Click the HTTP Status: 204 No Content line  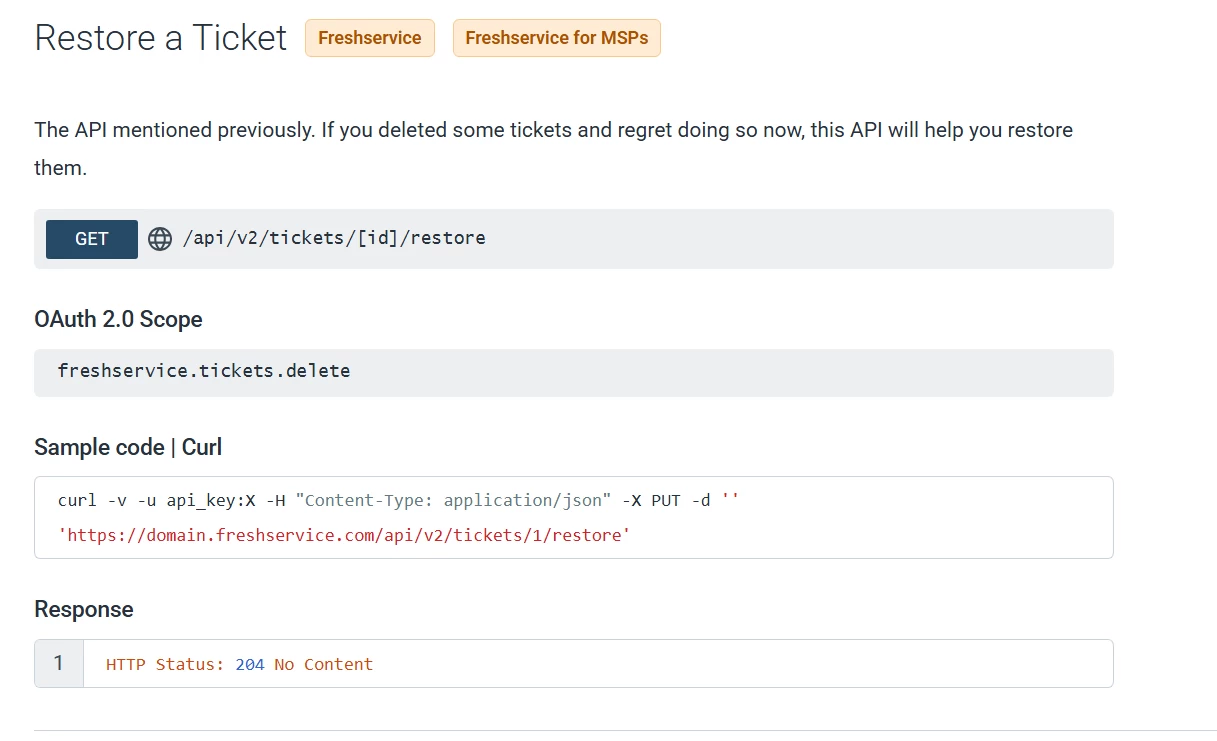tap(239, 664)
